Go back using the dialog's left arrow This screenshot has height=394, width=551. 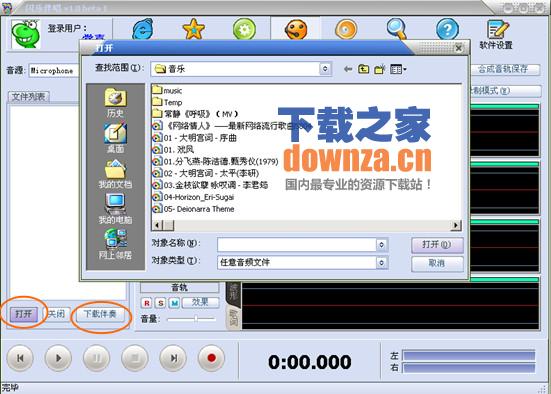[348, 69]
